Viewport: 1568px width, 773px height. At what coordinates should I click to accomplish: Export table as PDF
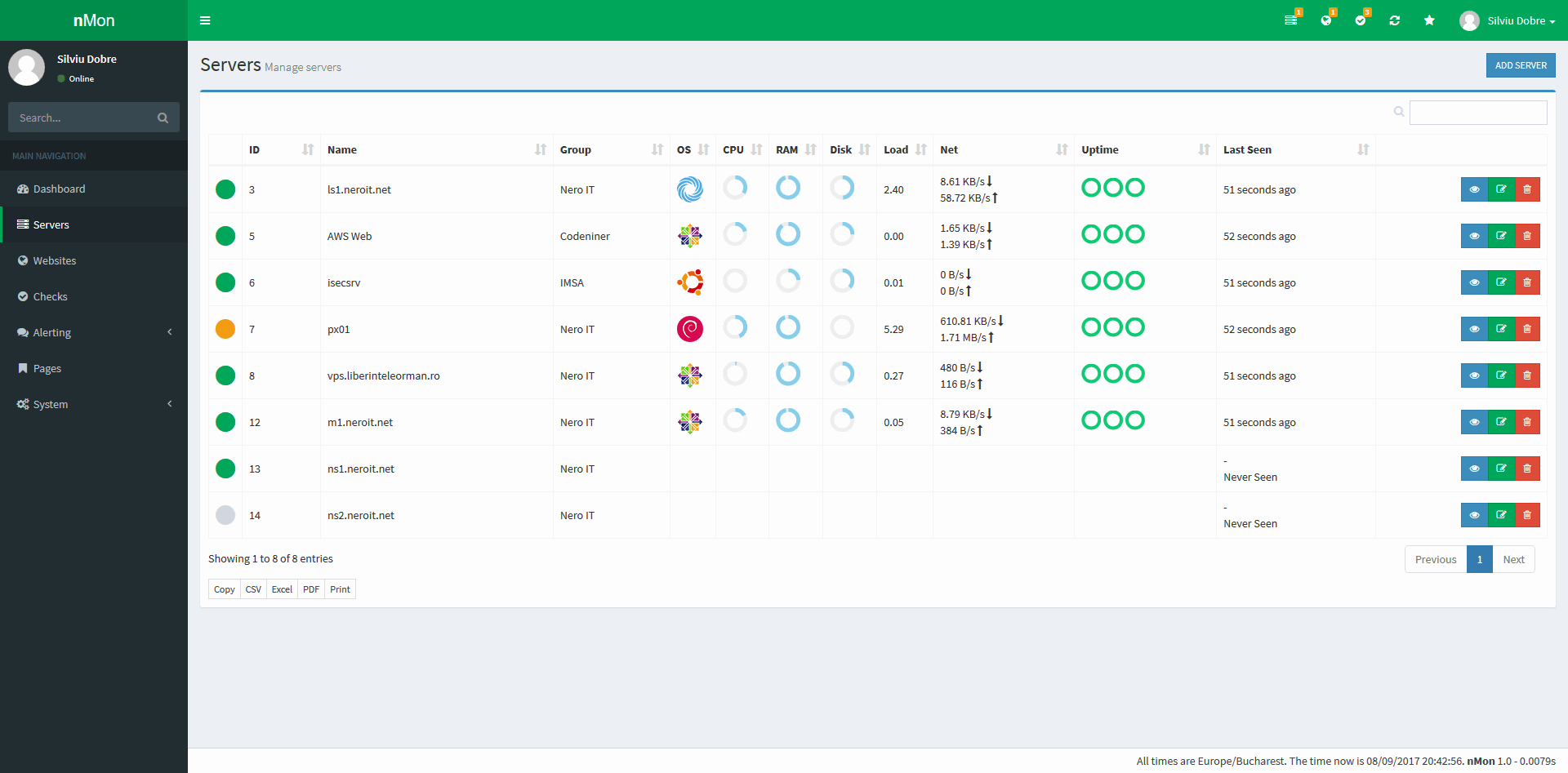(311, 589)
